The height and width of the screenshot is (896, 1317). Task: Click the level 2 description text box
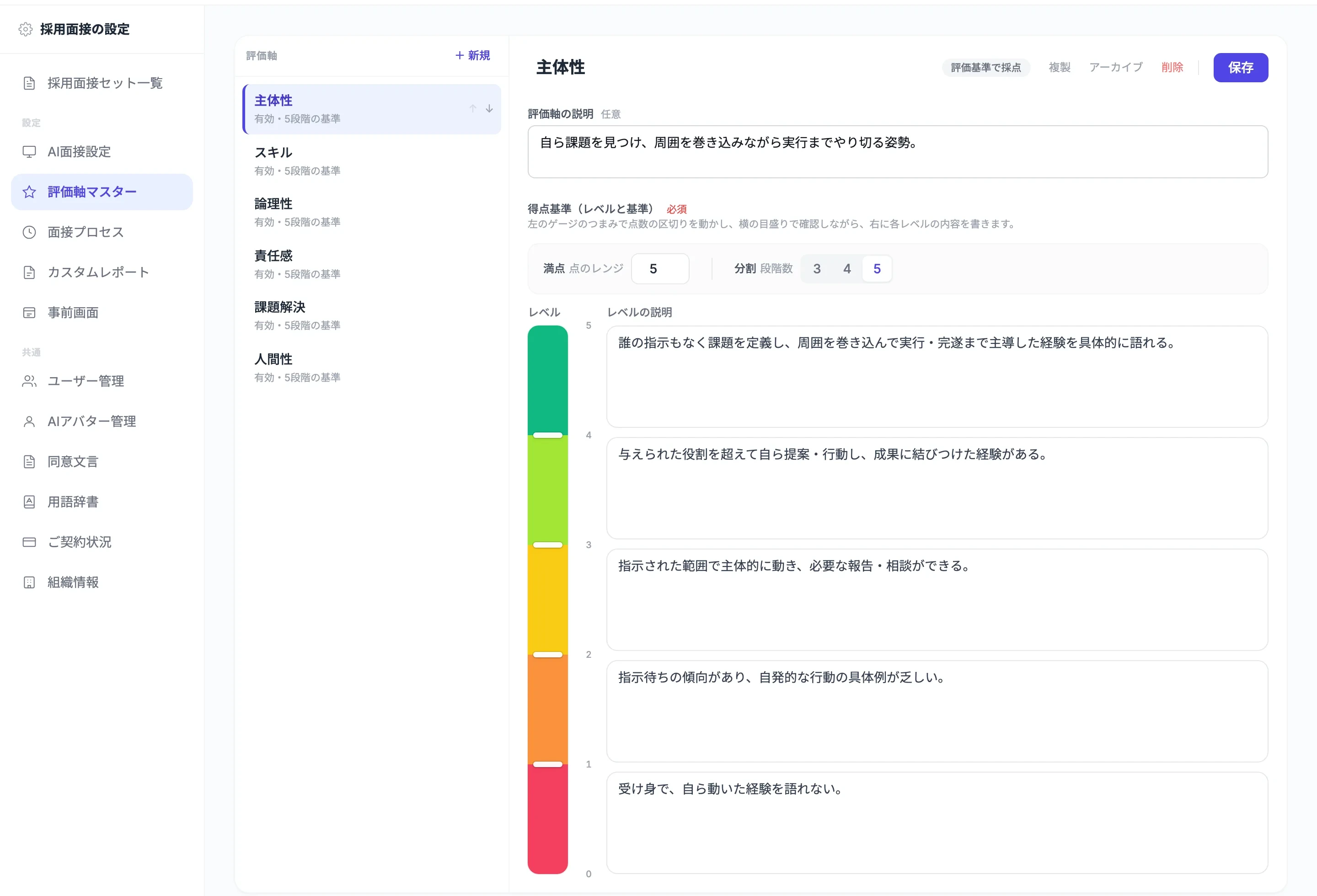tap(937, 711)
